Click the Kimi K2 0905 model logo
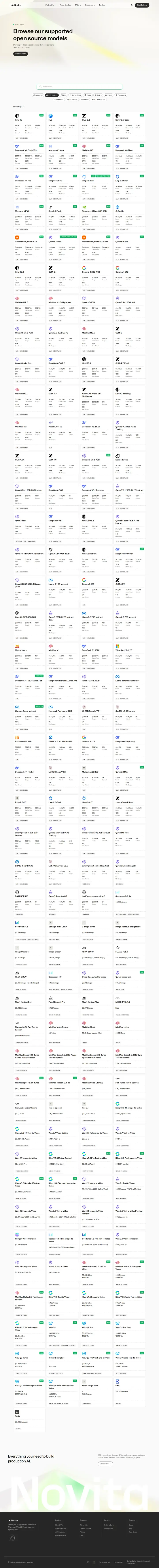 pos(84,517)
